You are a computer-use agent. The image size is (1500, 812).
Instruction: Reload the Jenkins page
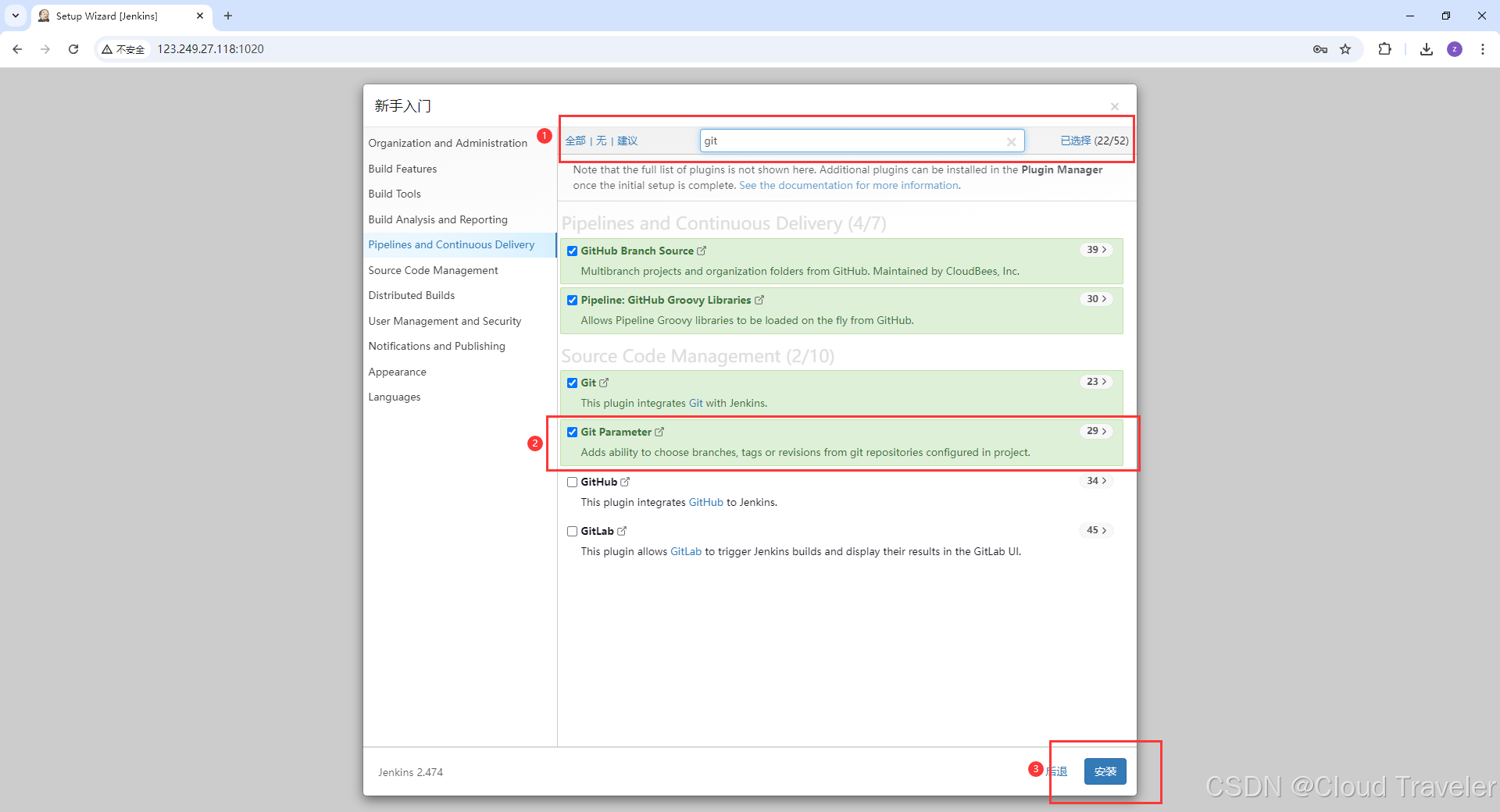73,49
